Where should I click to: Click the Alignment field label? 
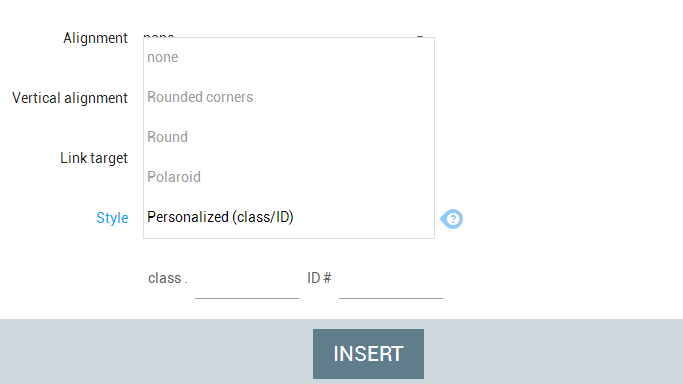point(95,38)
